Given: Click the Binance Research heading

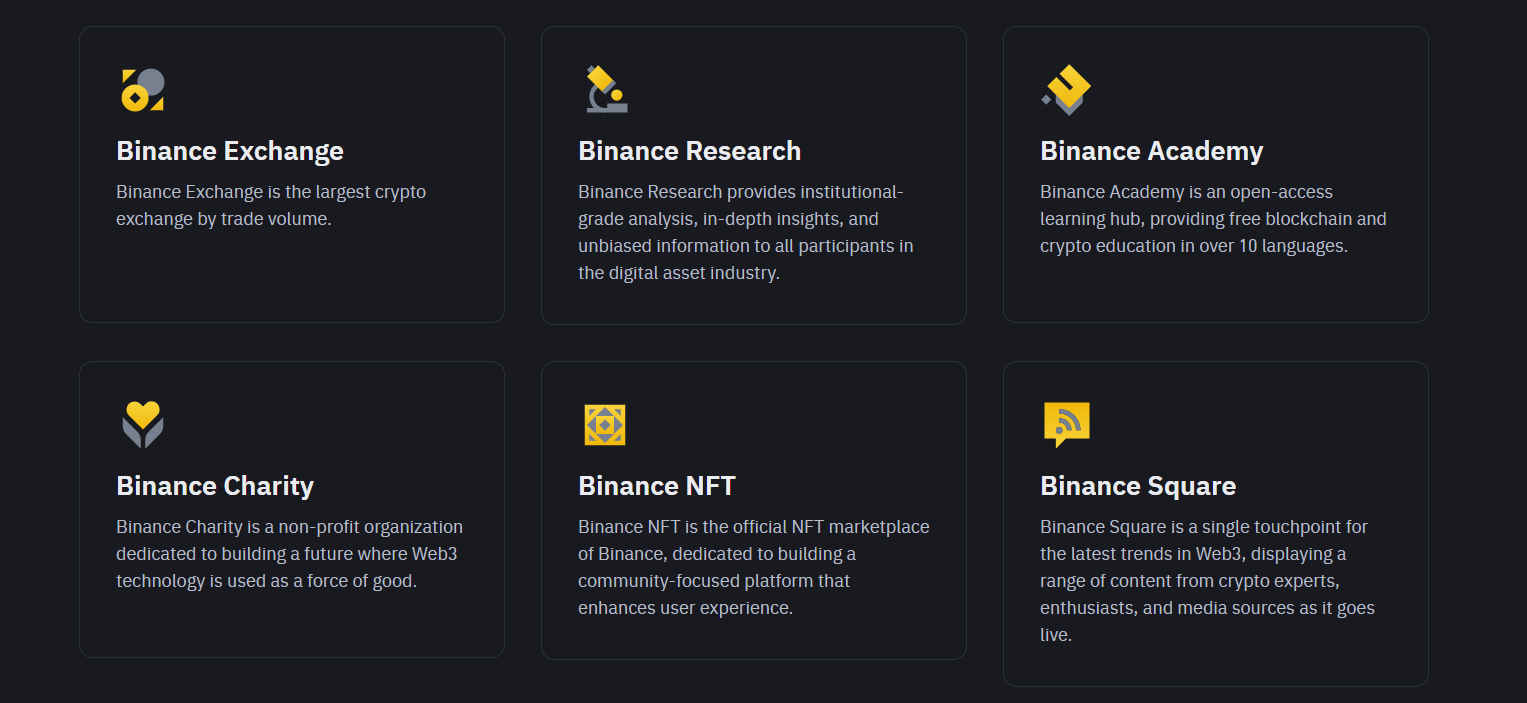Looking at the screenshot, I should (x=690, y=151).
